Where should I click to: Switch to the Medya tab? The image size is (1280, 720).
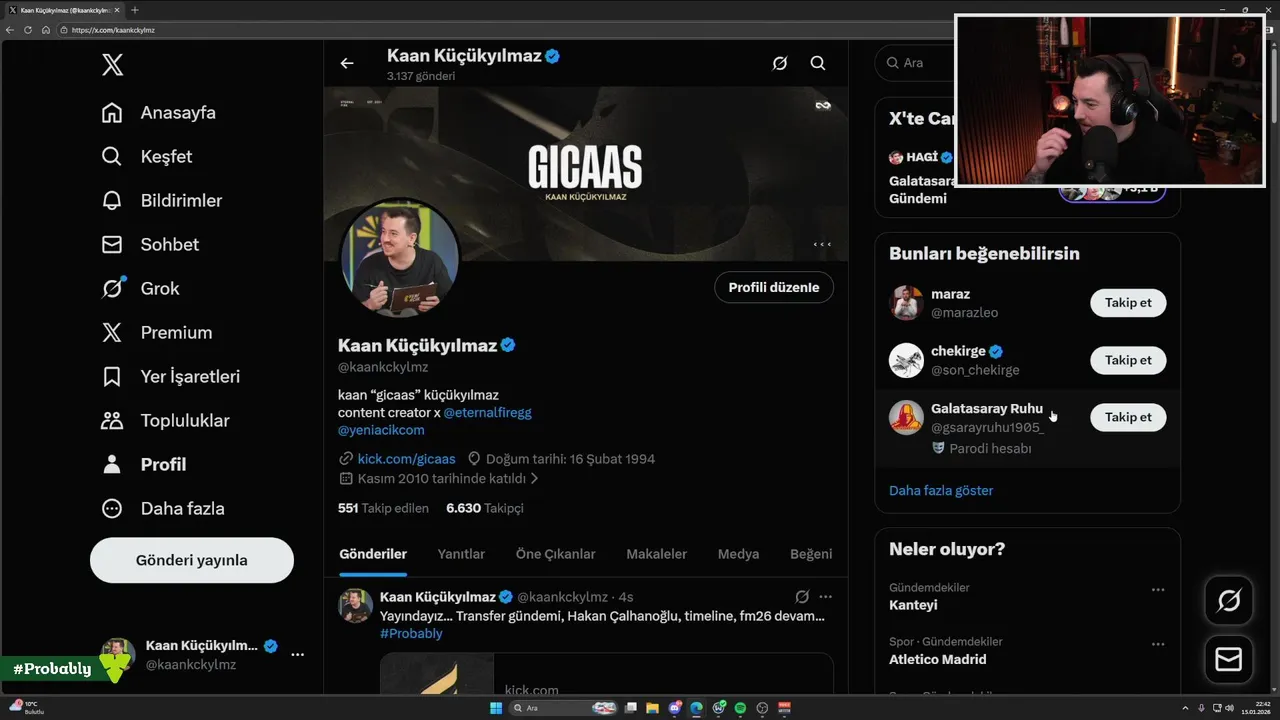(x=738, y=554)
